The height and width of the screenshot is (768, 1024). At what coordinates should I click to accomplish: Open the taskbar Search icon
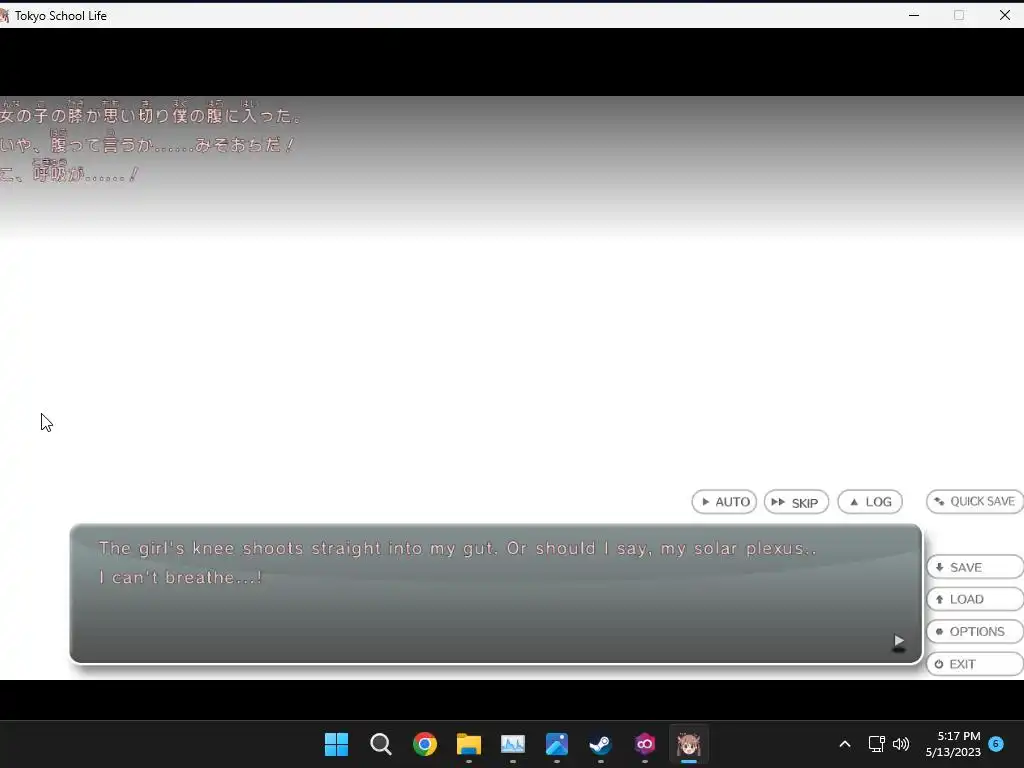[x=380, y=744]
